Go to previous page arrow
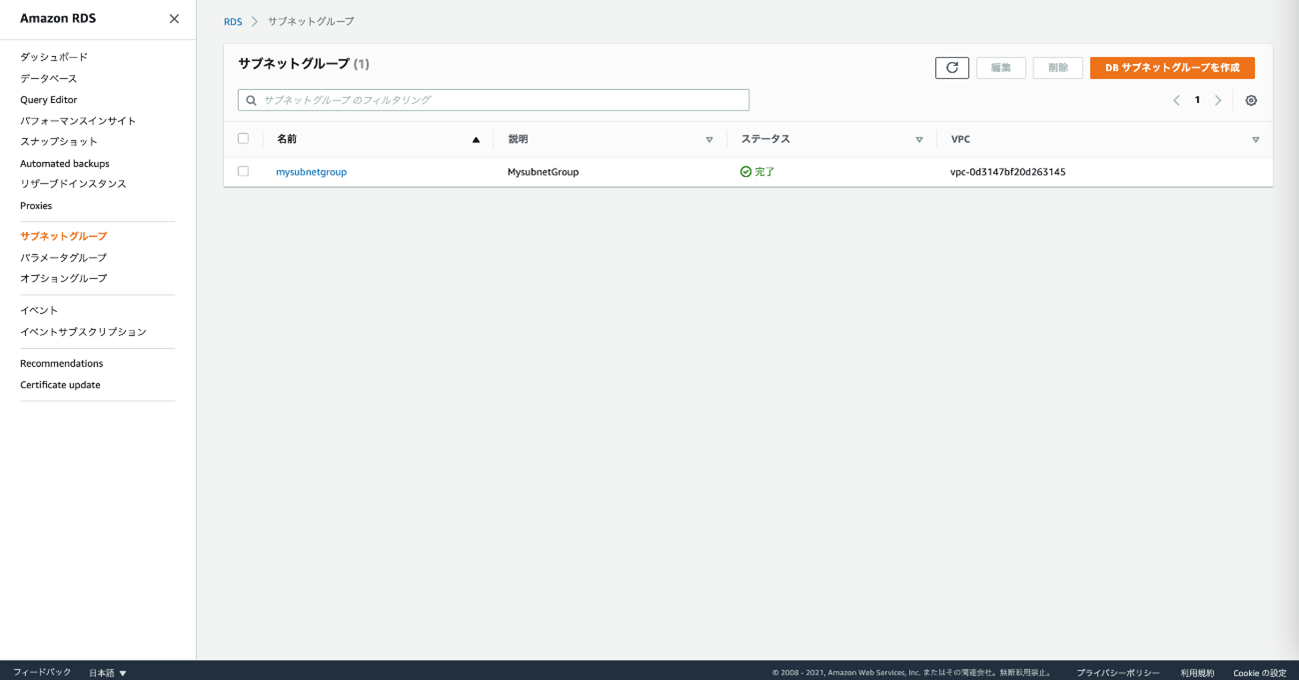This screenshot has height=680, width=1299. tap(1176, 100)
